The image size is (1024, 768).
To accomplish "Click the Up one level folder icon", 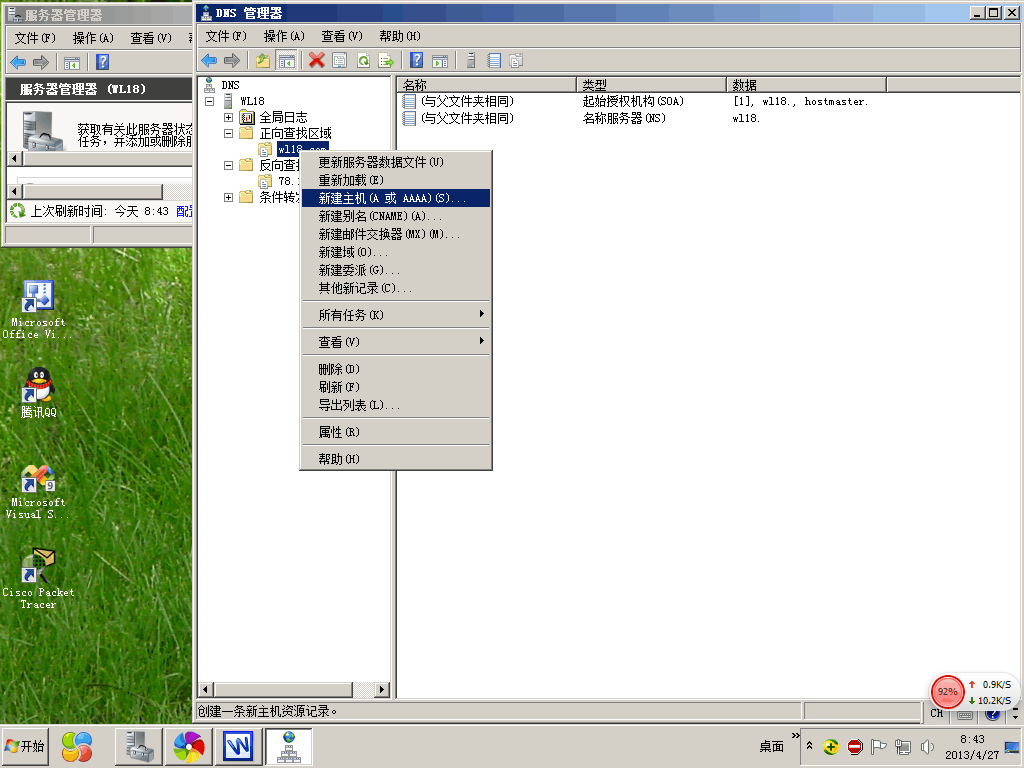I will pos(263,61).
